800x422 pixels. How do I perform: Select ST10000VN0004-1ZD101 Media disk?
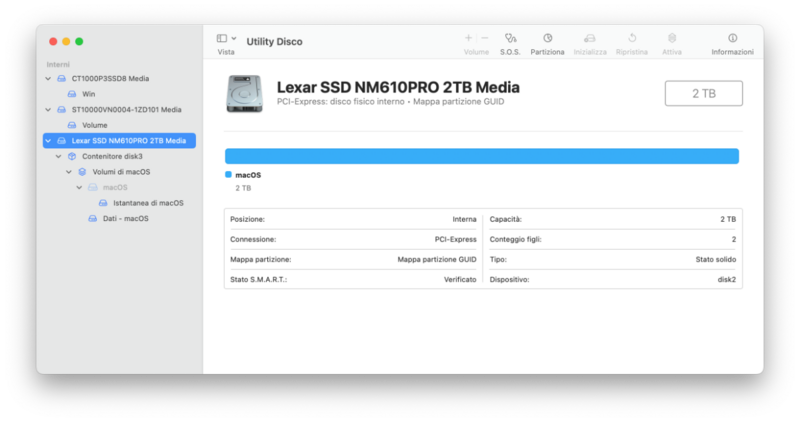coord(127,110)
